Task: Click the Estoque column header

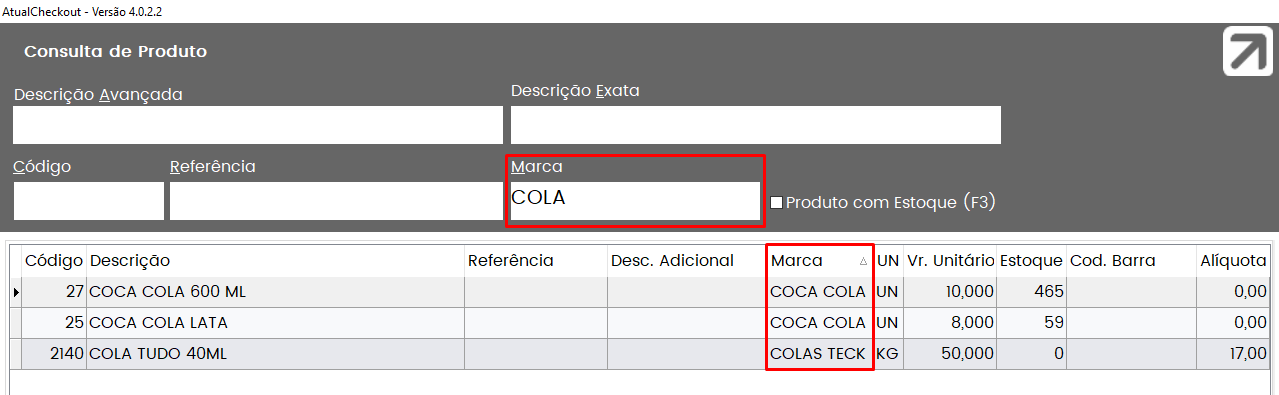Action: (1031, 261)
